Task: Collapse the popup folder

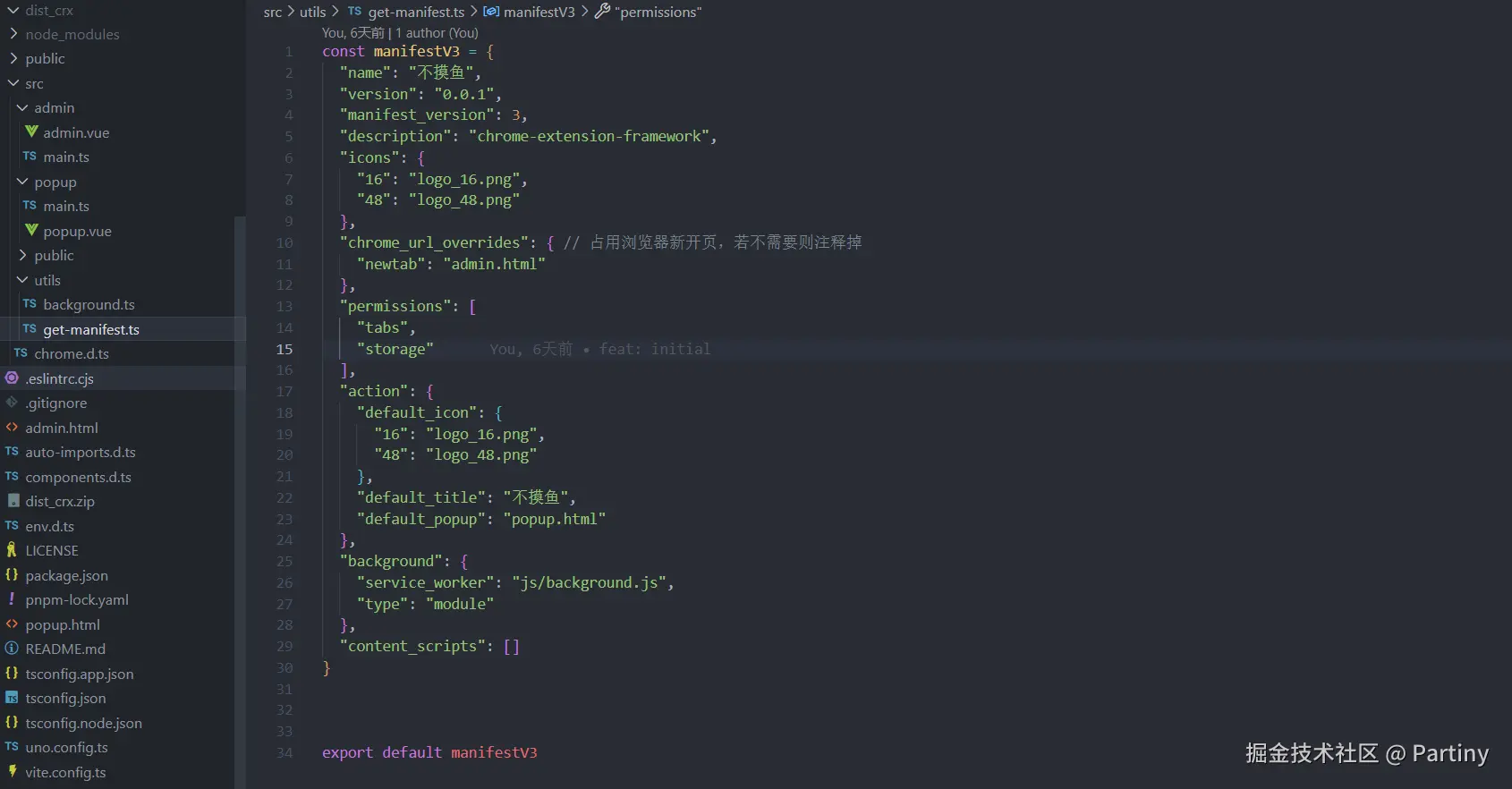Action: pyautogui.click(x=22, y=182)
